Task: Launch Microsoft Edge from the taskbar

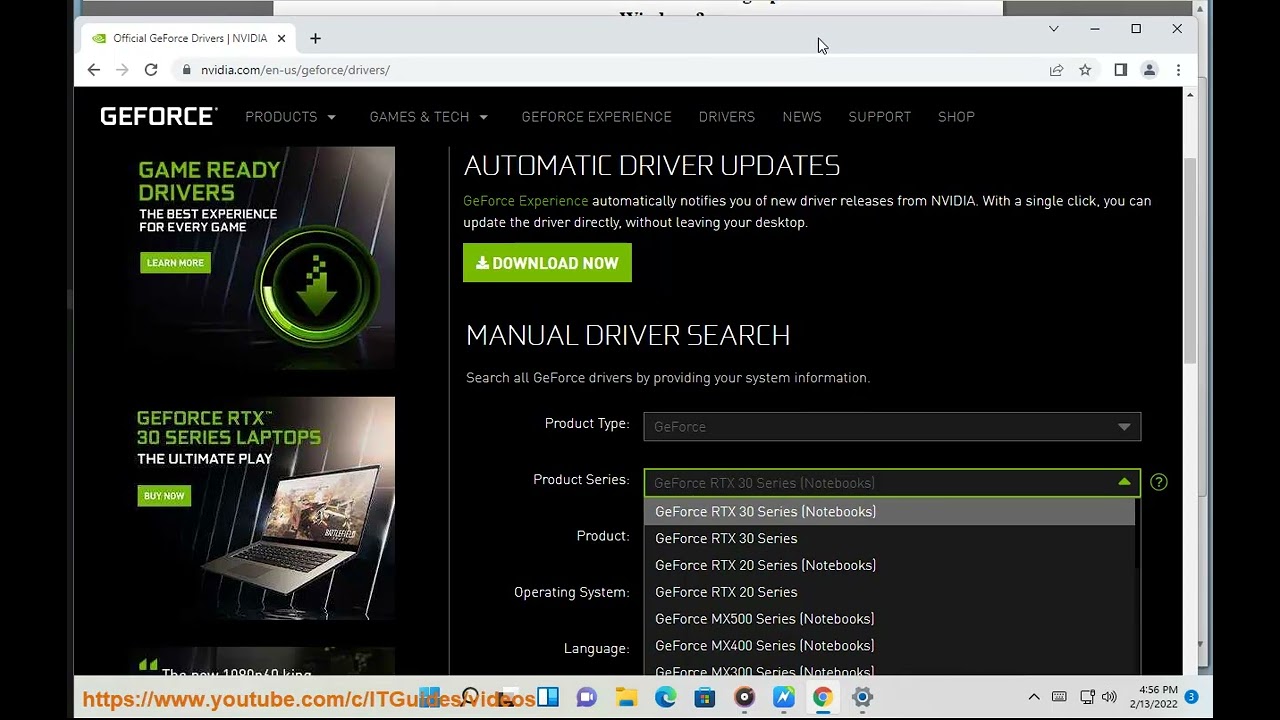Action: coord(666,697)
